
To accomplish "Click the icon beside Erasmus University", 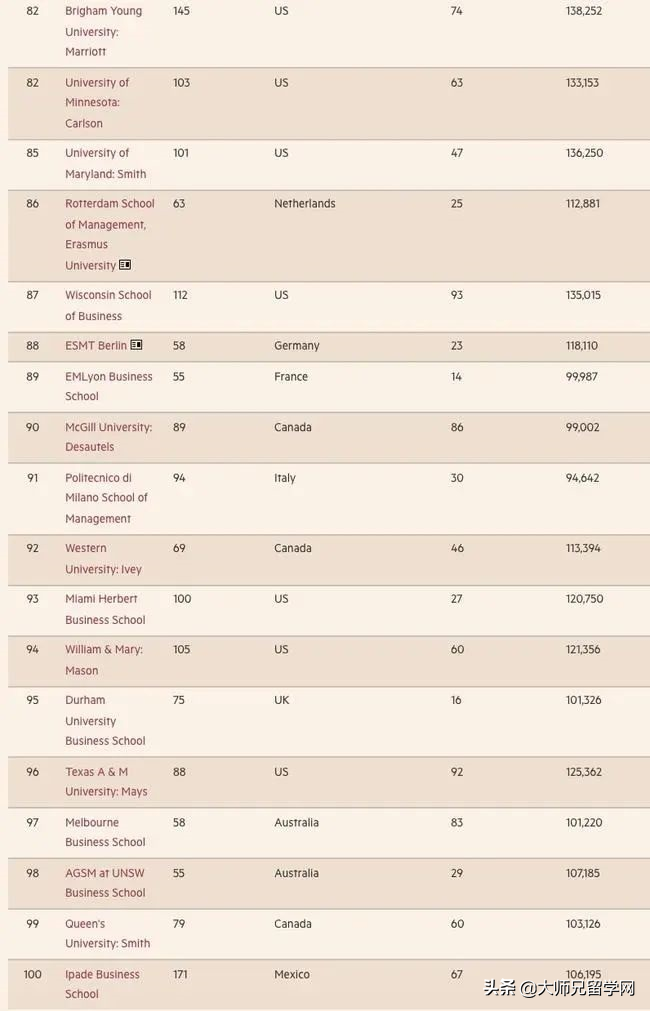I will coord(125,265).
